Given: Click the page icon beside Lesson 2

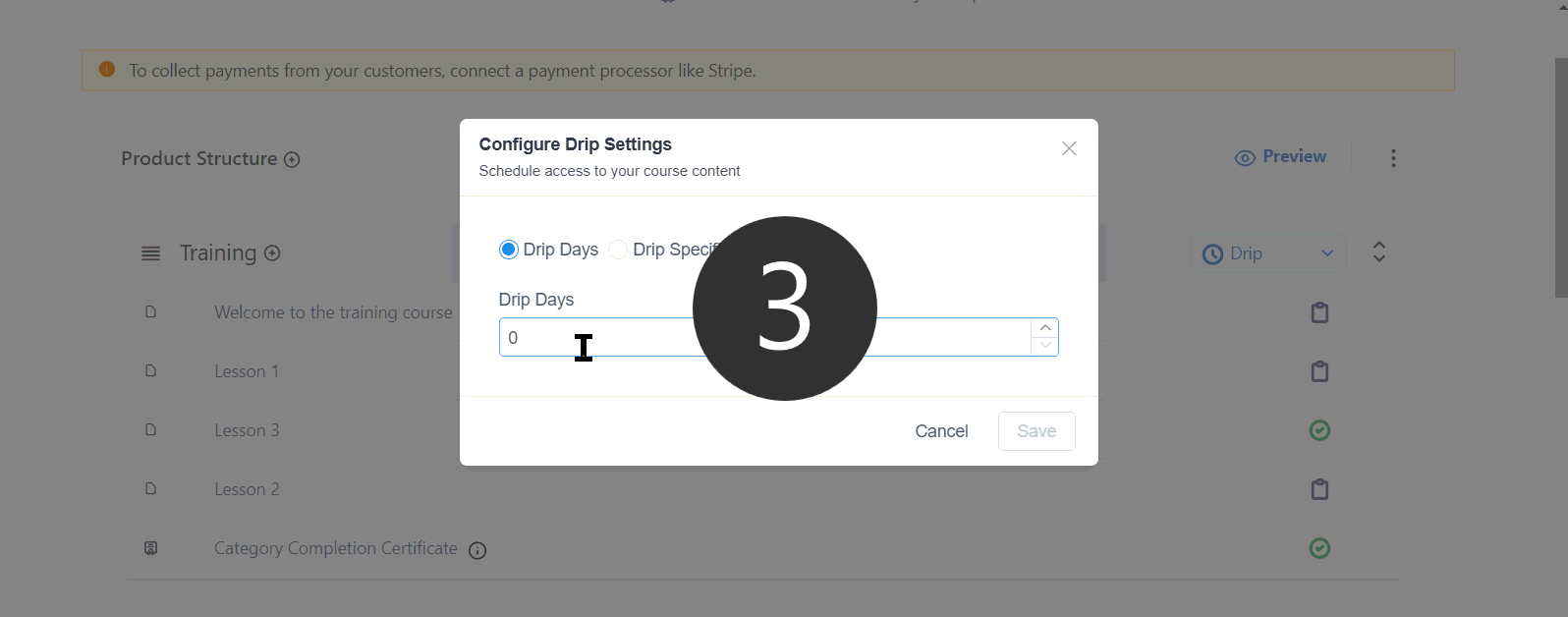Looking at the screenshot, I should pyautogui.click(x=150, y=488).
